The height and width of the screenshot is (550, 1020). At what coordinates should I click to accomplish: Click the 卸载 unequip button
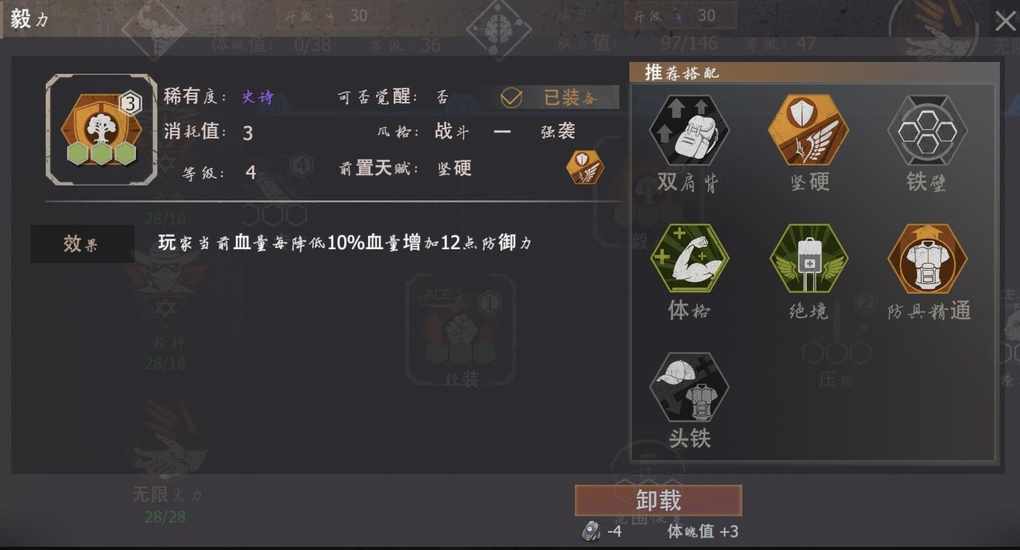658,500
